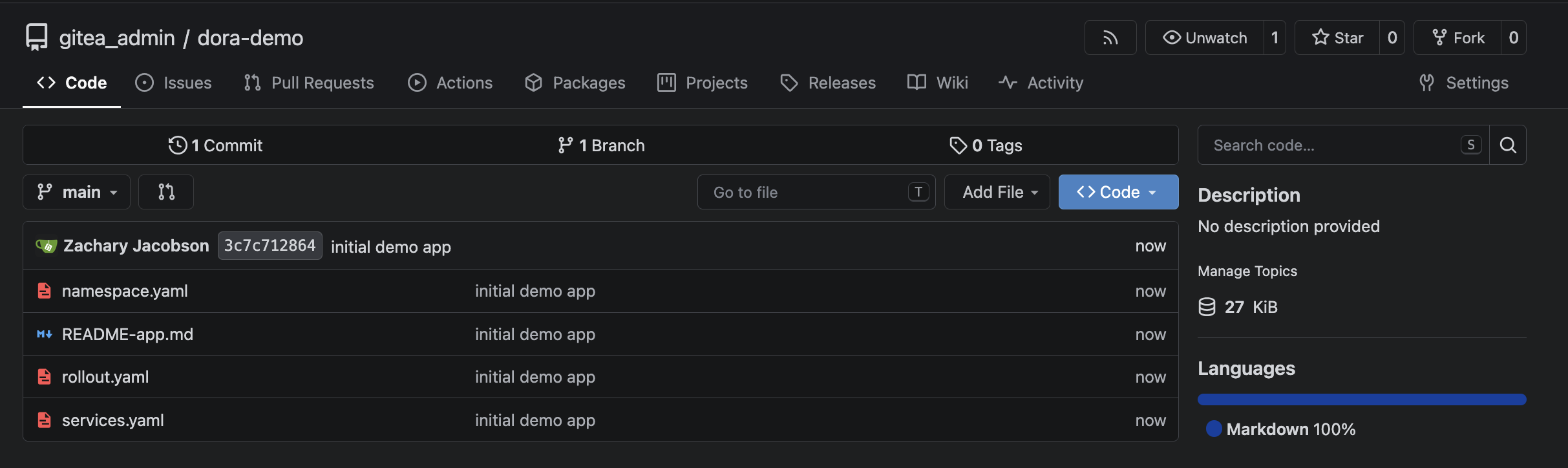Click the repository icon beside gitea_admin
The image size is (1568, 468).
click(37, 37)
